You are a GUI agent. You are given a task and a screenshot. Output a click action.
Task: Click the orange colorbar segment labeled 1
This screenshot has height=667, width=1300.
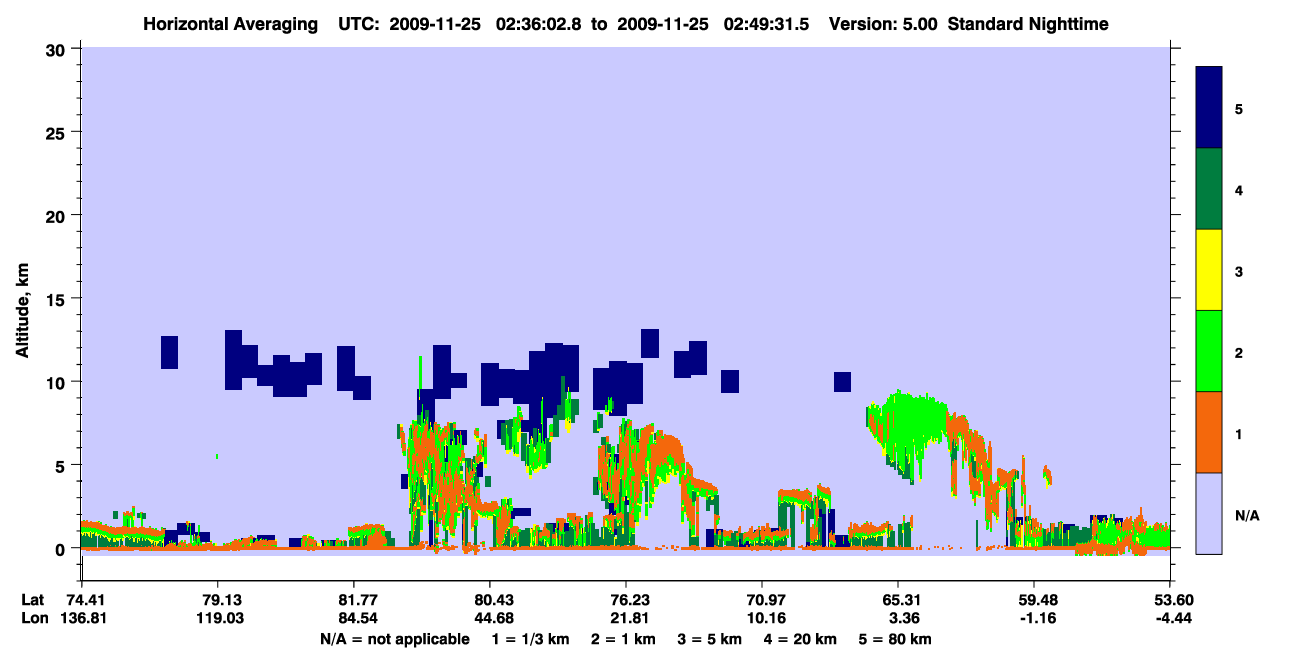[x=1209, y=432]
